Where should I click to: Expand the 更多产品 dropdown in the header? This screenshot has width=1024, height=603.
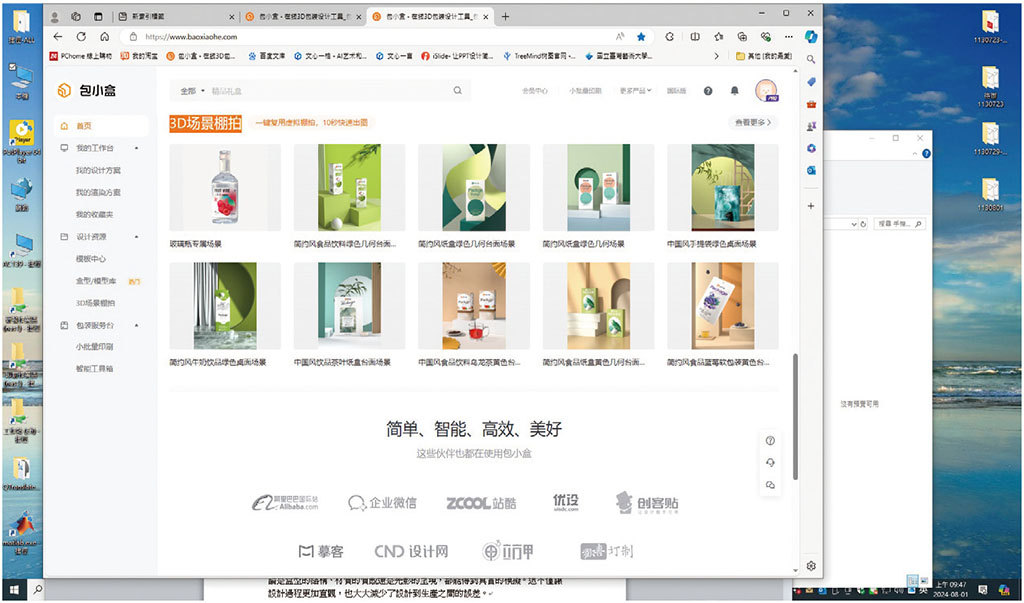(x=635, y=90)
